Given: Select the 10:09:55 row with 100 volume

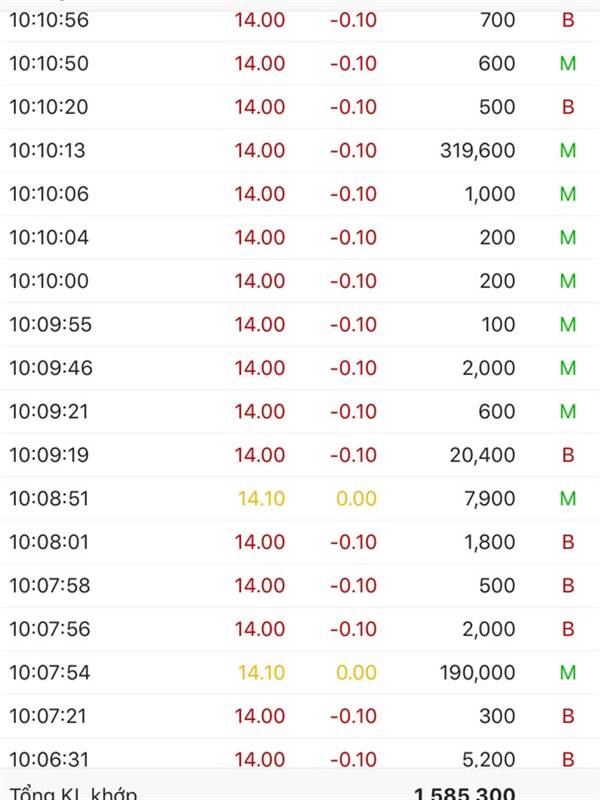Looking at the screenshot, I should point(300,324).
